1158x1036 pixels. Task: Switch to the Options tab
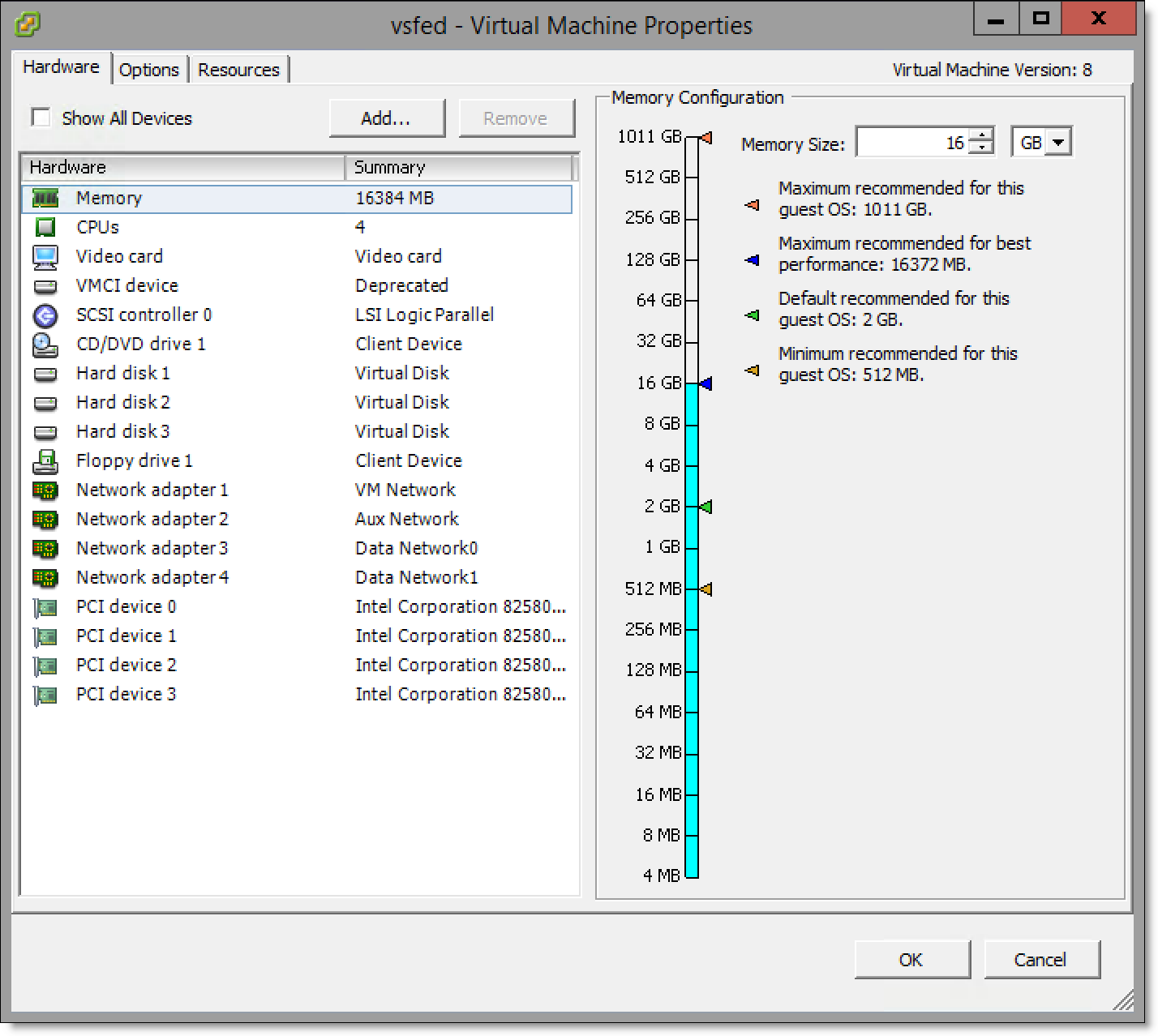(x=148, y=70)
